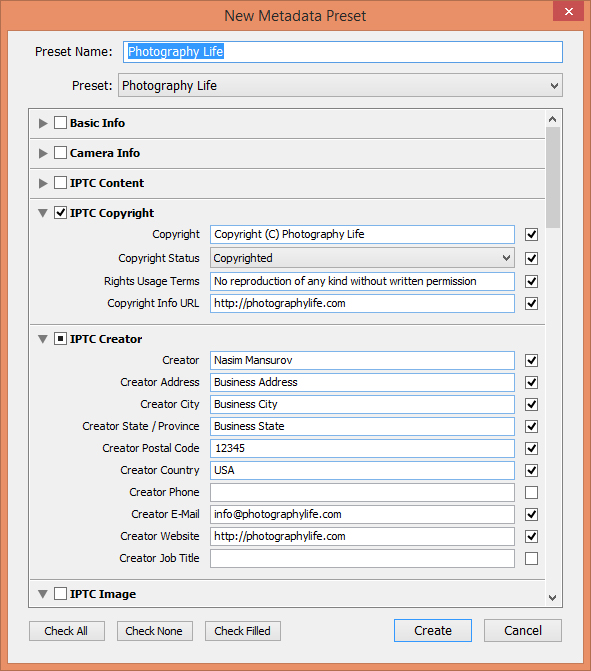Image resolution: width=591 pixels, height=671 pixels.
Task: Click the scrollbar down arrow
Action: coord(552,597)
